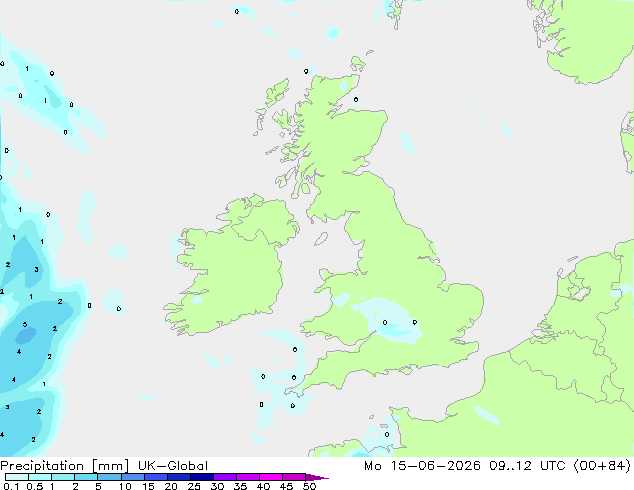Click the 15–20 mm blue legend swatch
The image size is (634, 490).
point(156,477)
